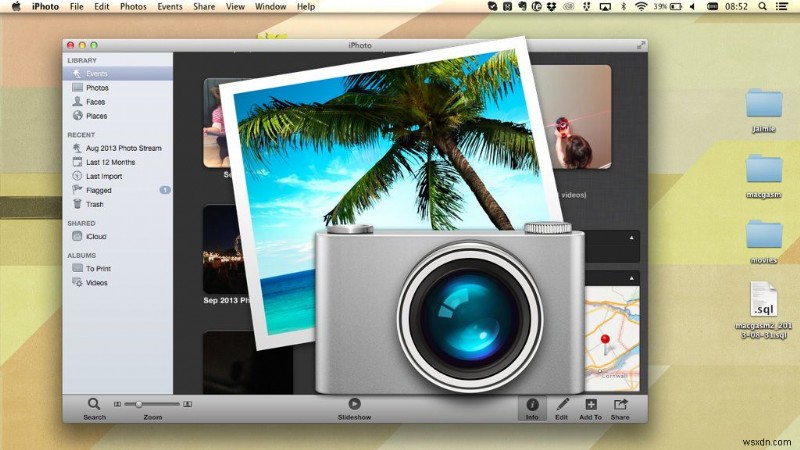This screenshot has height=450, width=800.
Task: Click the Bluetooth menu bar icon
Action: click(x=623, y=7)
